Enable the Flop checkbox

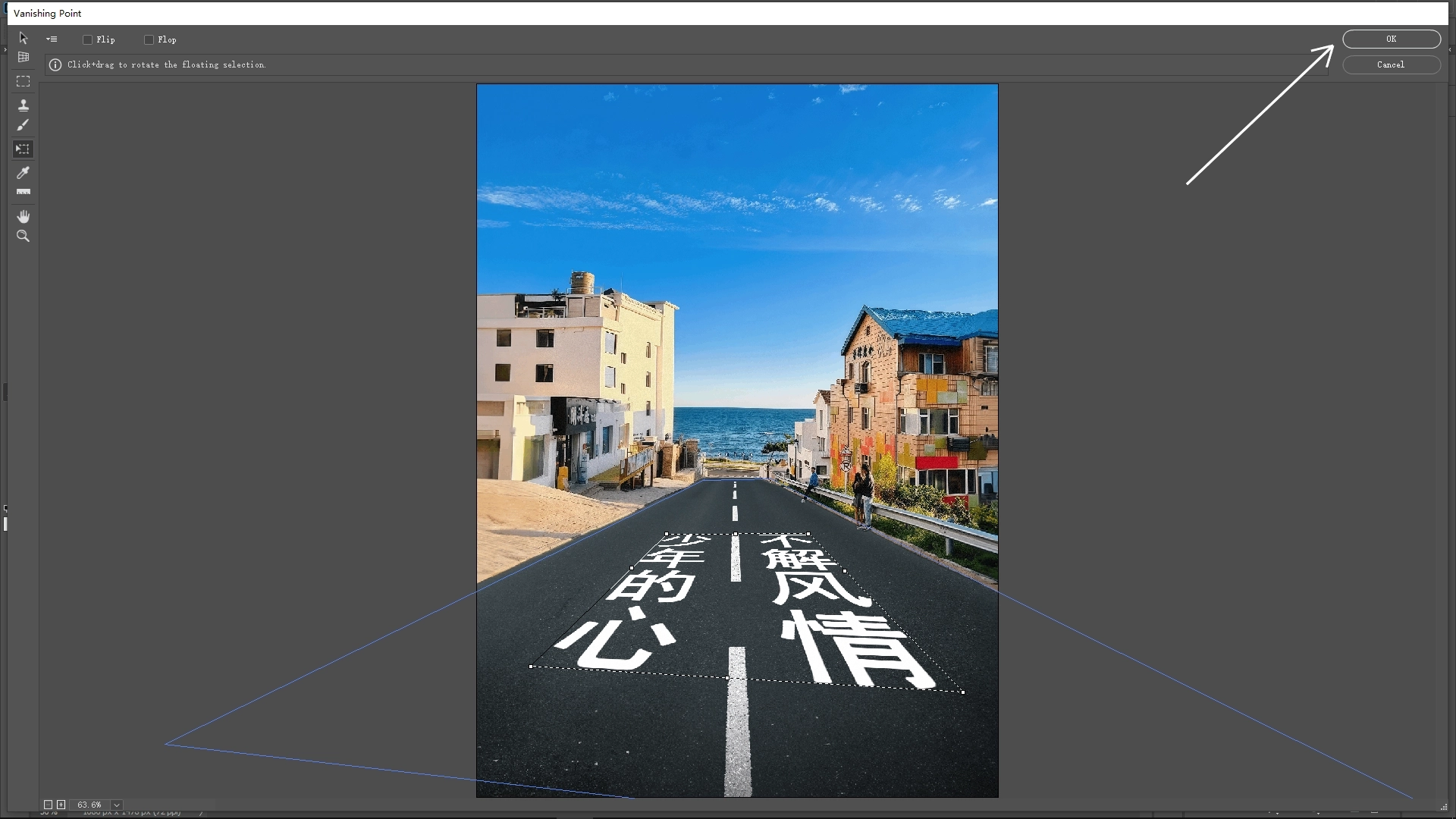[x=149, y=39]
